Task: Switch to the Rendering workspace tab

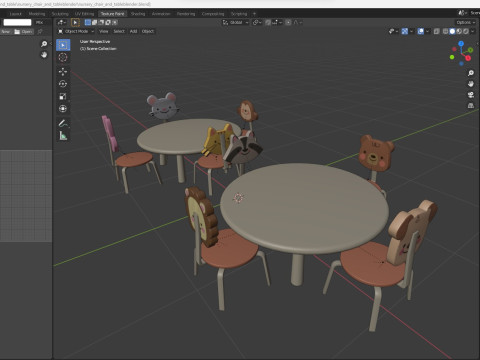Action: click(186, 14)
